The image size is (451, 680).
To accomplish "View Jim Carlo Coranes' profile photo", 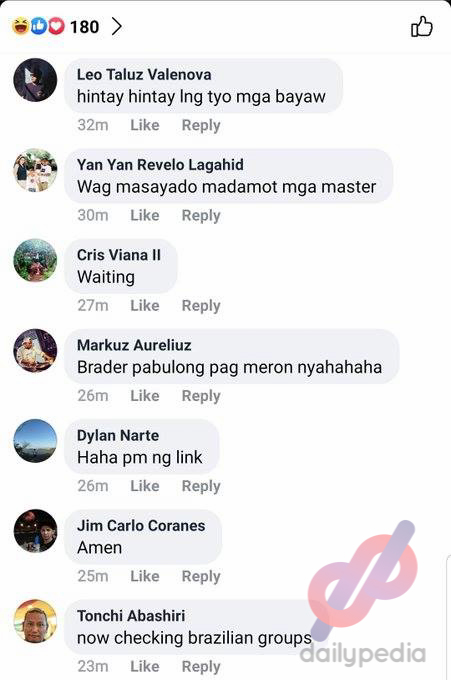I will click(x=35, y=531).
